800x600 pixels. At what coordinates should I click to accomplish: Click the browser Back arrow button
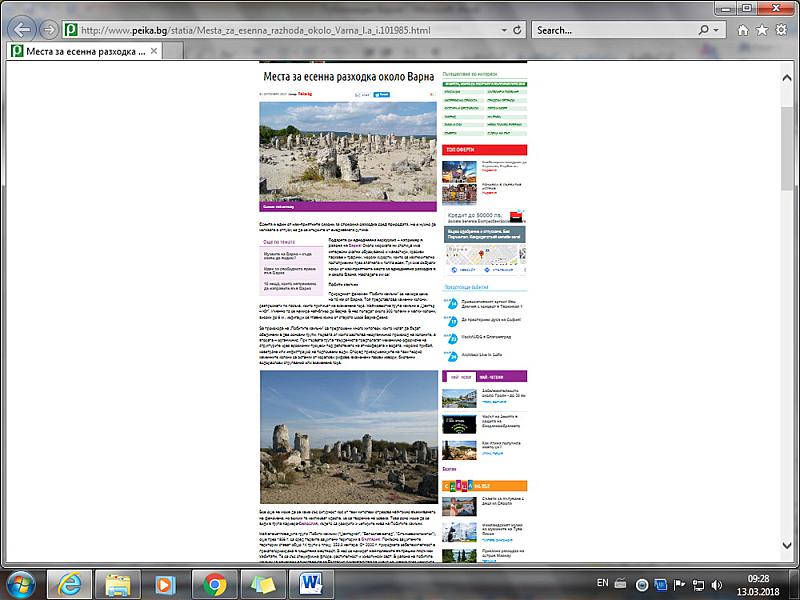[22, 30]
